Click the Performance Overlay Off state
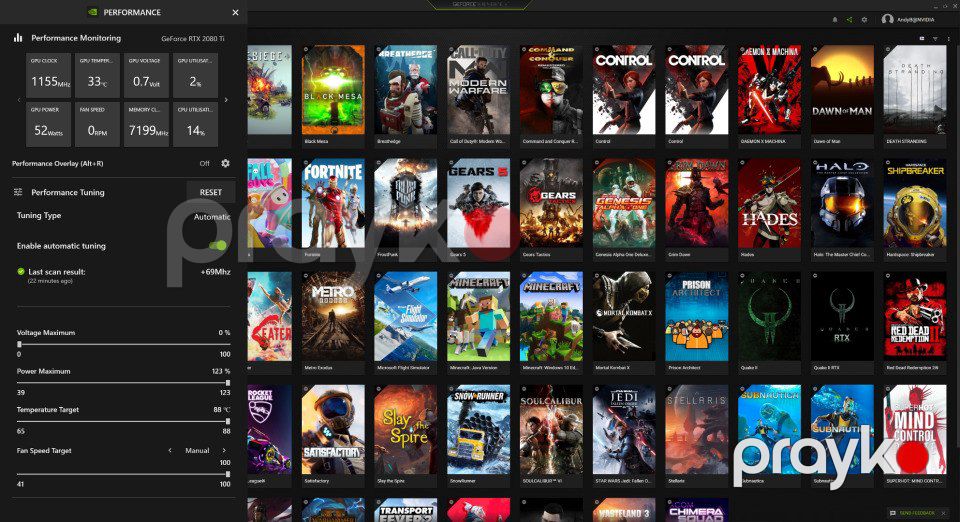 (x=204, y=163)
